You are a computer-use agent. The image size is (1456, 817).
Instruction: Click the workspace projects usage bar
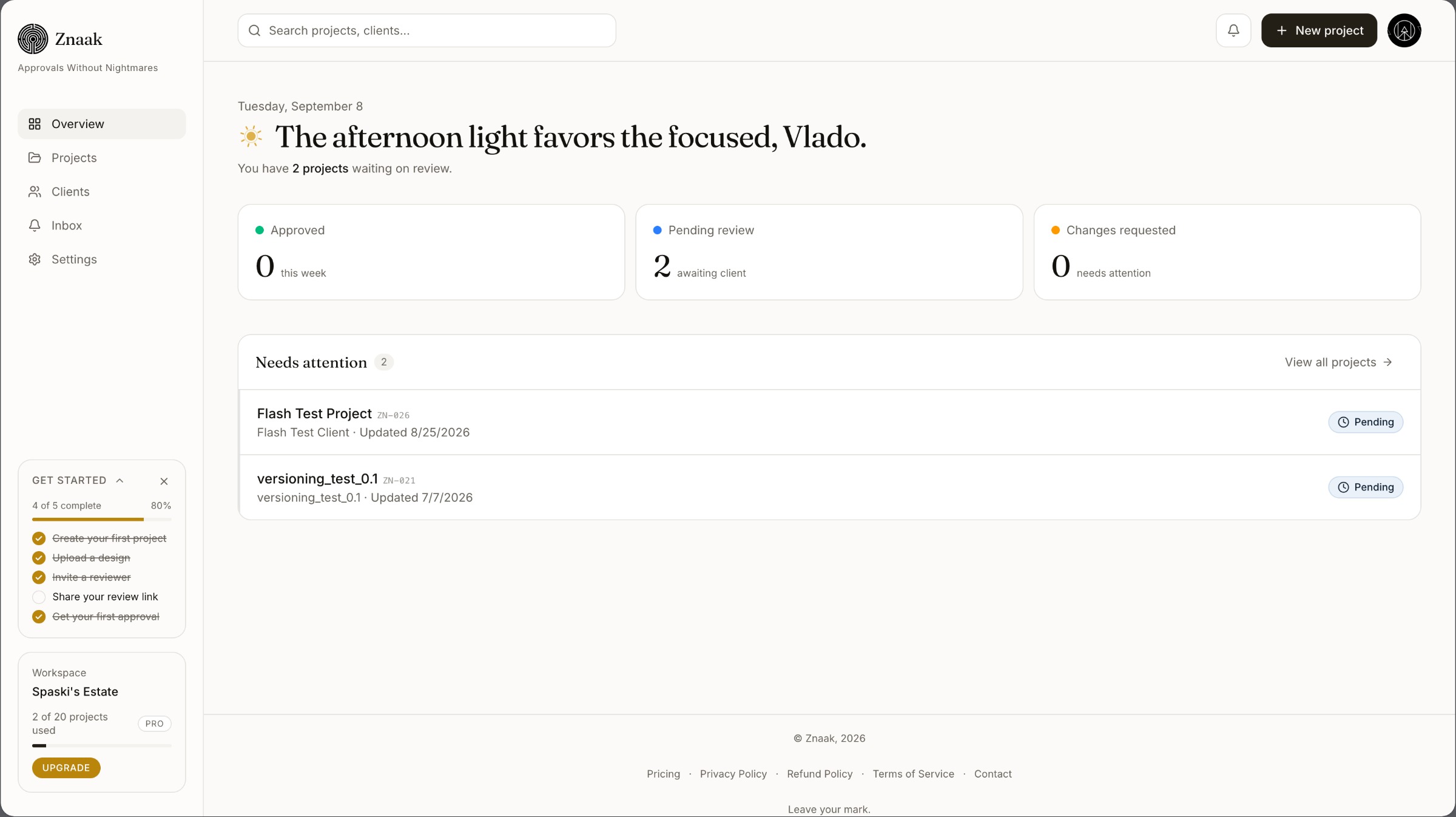(102, 745)
